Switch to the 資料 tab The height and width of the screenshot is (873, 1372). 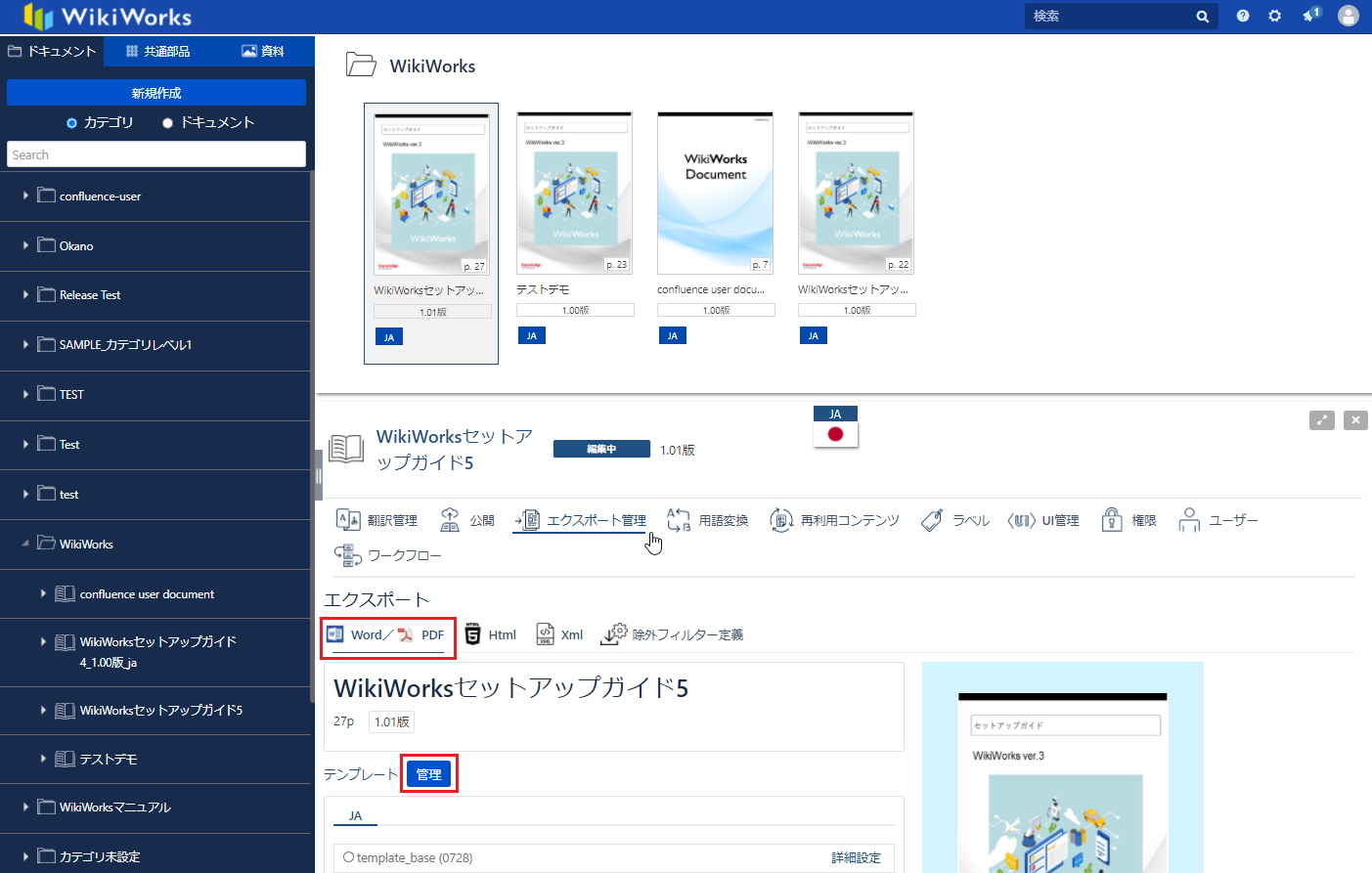[x=263, y=51]
